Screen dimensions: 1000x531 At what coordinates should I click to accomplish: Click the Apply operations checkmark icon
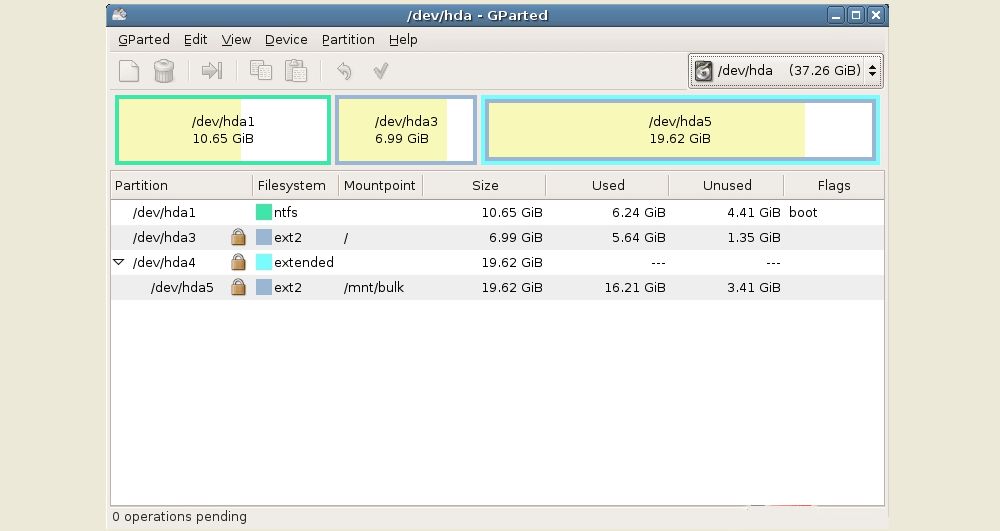pos(380,71)
